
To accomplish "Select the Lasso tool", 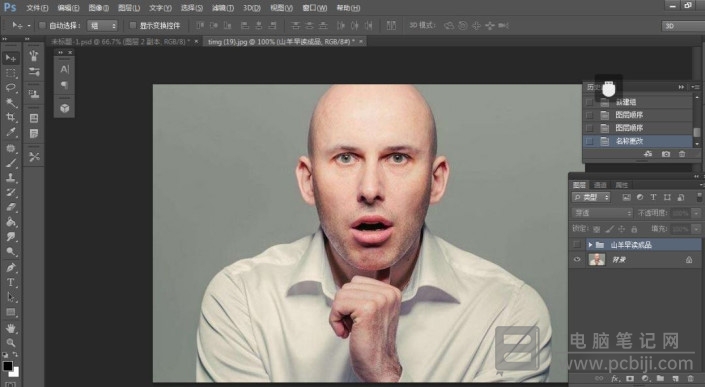I will point(10,88).
